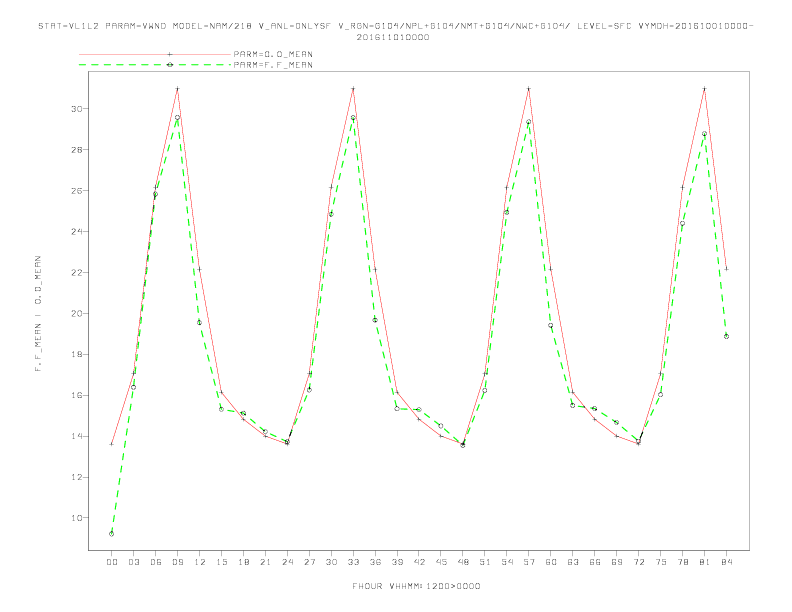This screenshot has width=792, height=612.
Task: Select the green dashed legend line sample
Action: point(155,65)
